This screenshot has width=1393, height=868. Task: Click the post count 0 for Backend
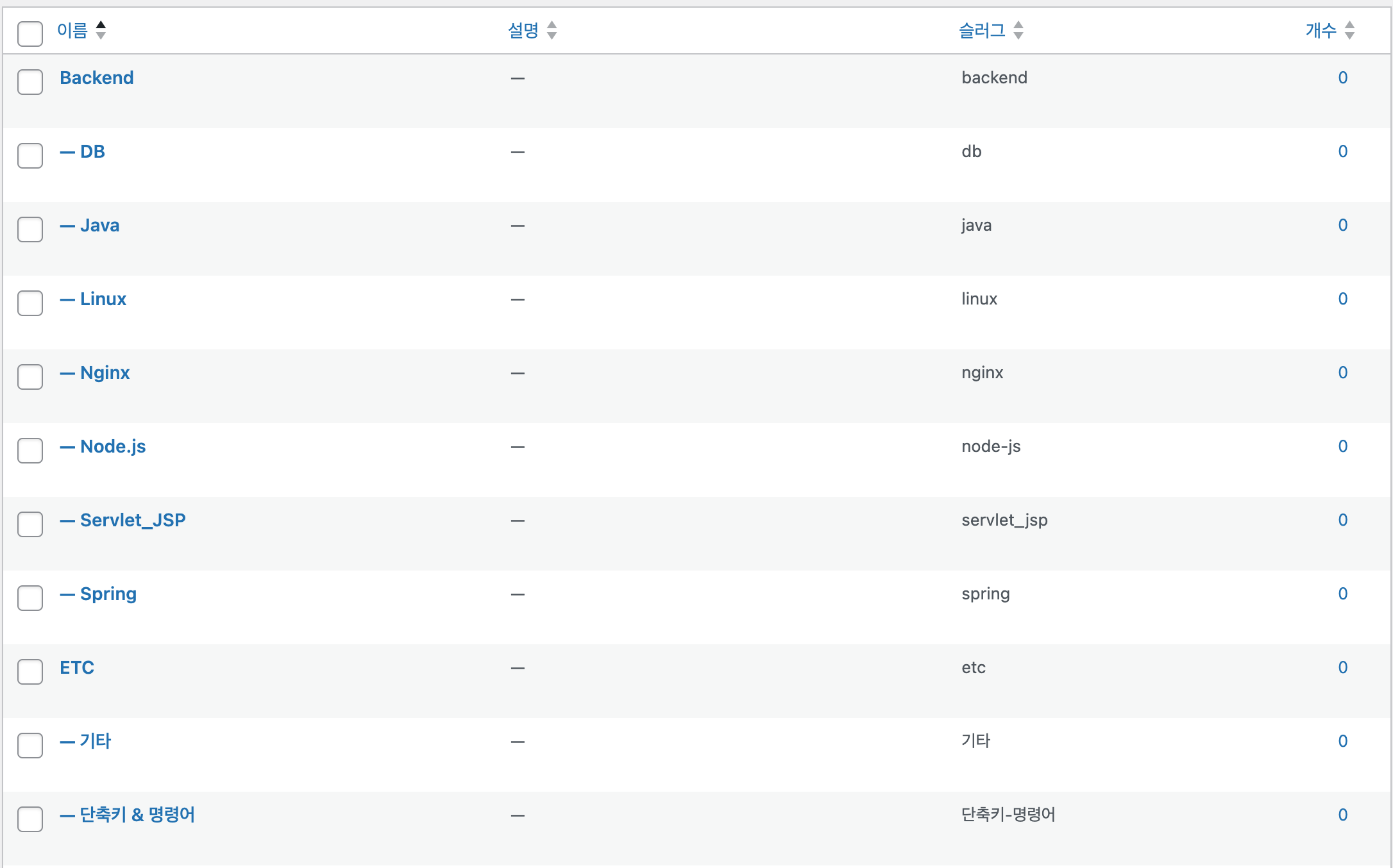coord(1343,78)
